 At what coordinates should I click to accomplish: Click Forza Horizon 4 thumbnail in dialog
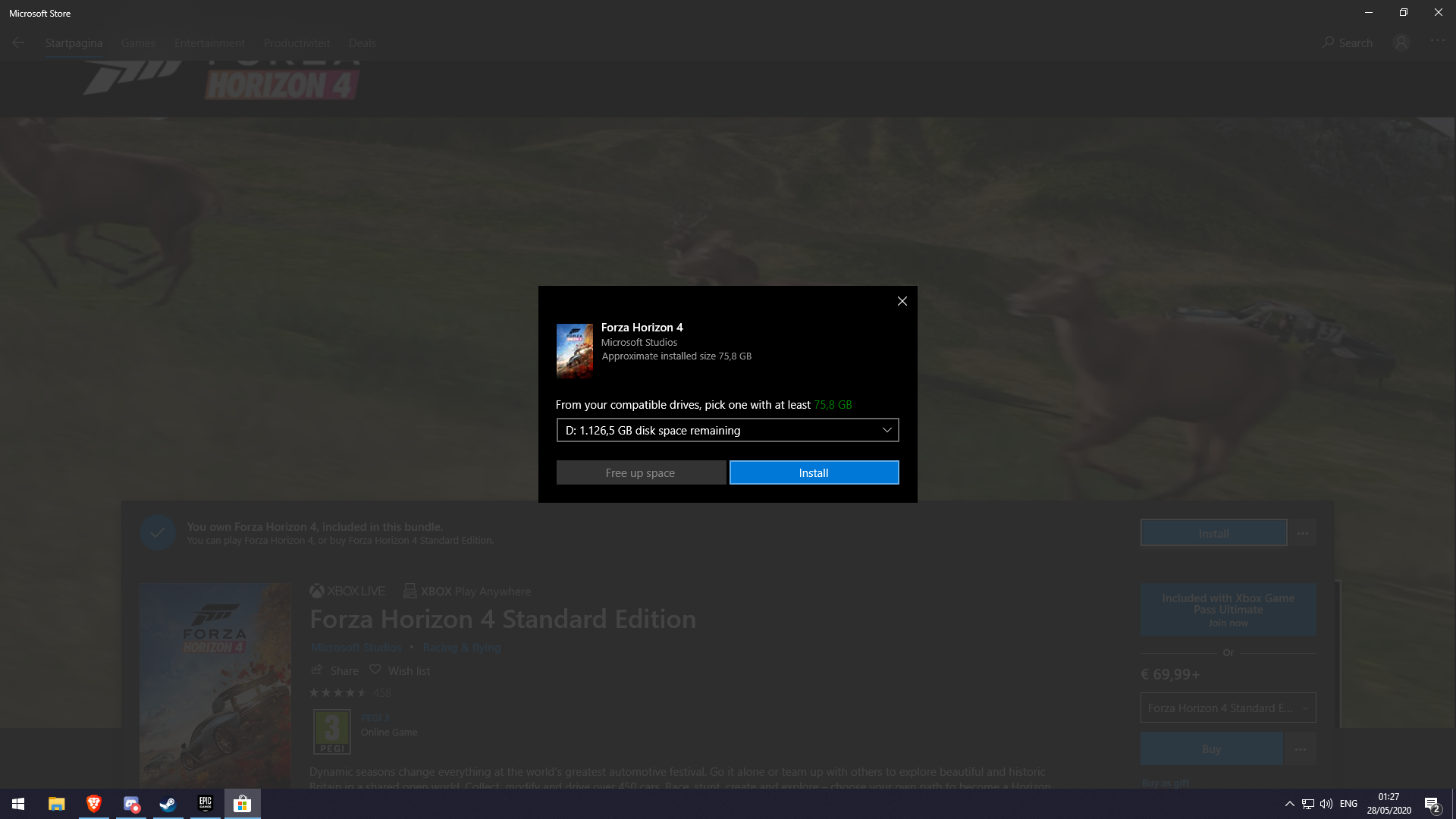click(574, 351)
